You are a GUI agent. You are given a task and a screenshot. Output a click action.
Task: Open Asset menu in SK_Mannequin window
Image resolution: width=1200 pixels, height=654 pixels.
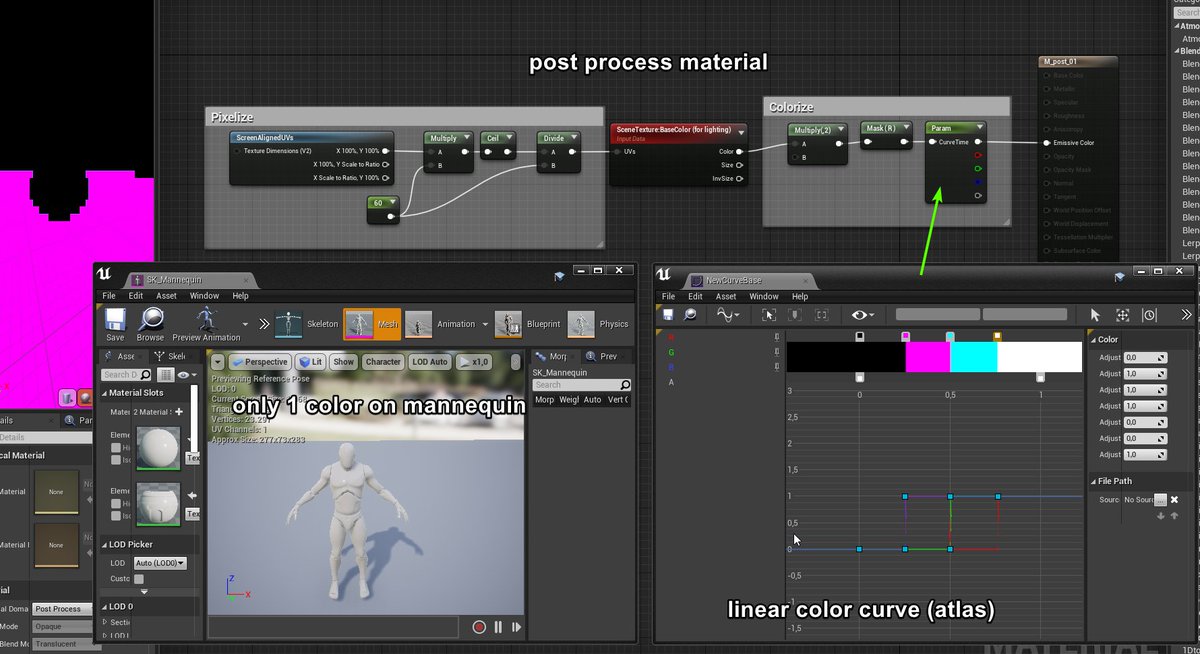tap(166, 296)
